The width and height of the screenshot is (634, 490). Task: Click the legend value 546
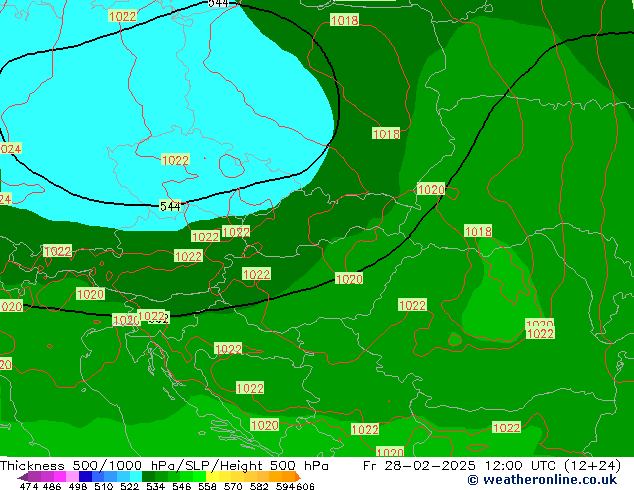(182, 486)
